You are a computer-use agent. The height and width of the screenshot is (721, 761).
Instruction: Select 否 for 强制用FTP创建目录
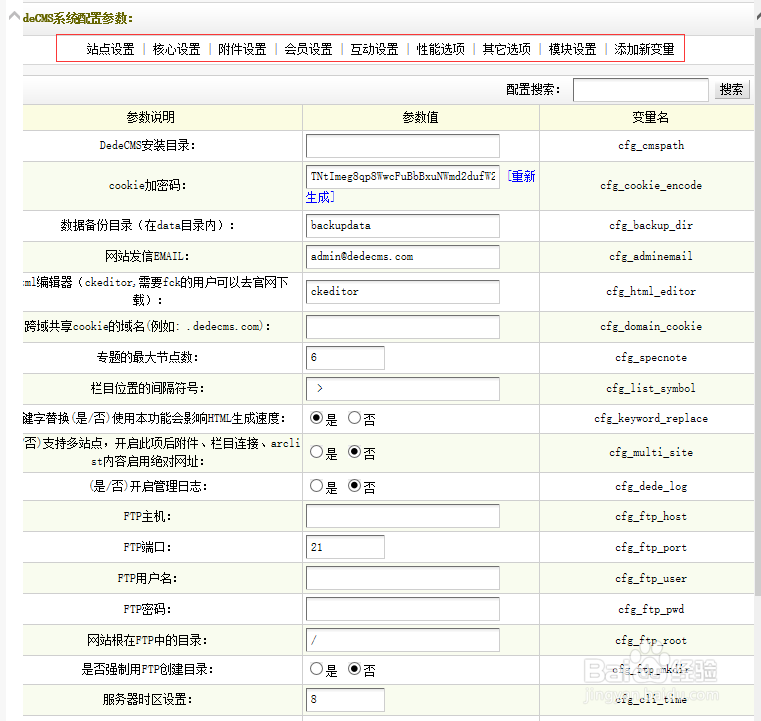(x=354, y=669)
